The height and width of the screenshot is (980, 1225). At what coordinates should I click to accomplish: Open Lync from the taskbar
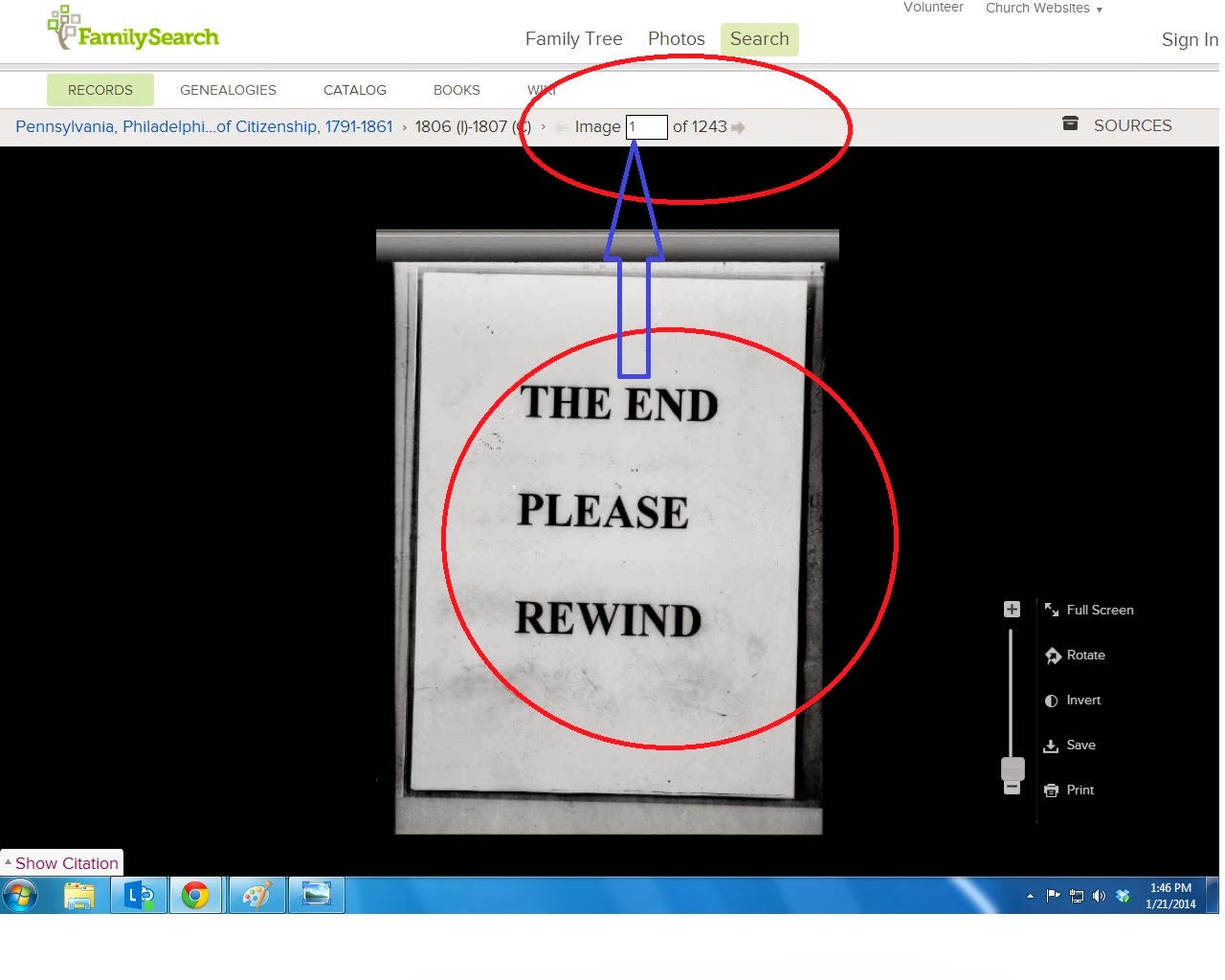(139, 896)
